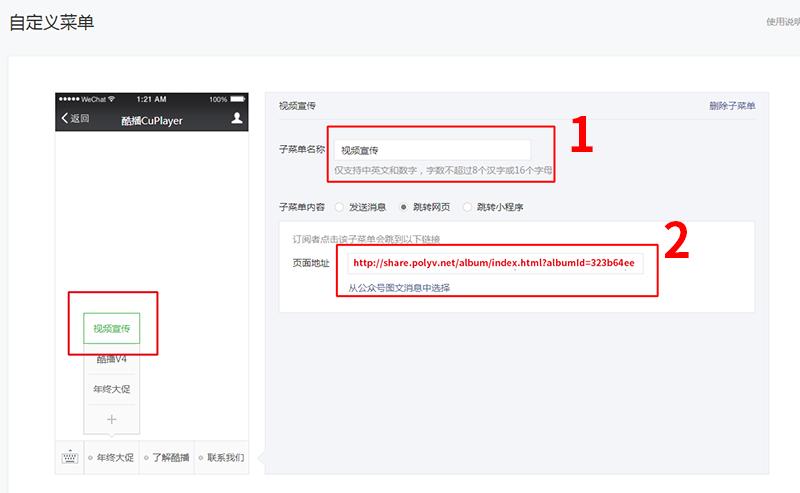Select the 酷播V4 submenu item

coord(112,359)
